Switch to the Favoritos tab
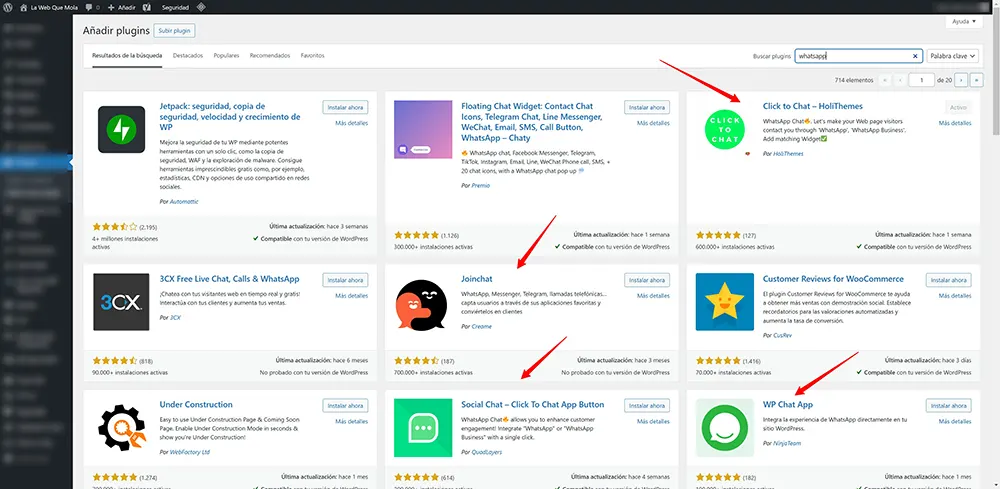 point(312,55)
